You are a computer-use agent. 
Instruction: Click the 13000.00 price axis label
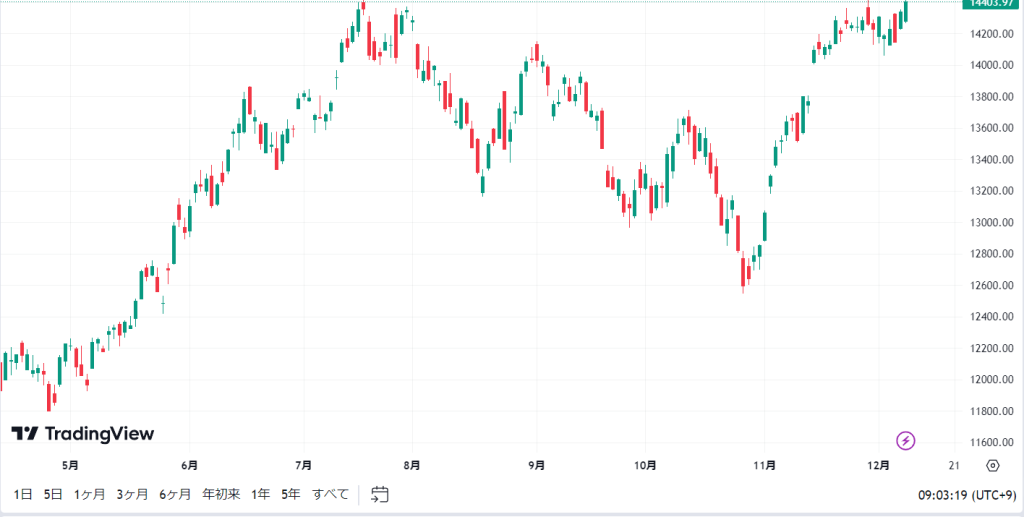point(991,223)
